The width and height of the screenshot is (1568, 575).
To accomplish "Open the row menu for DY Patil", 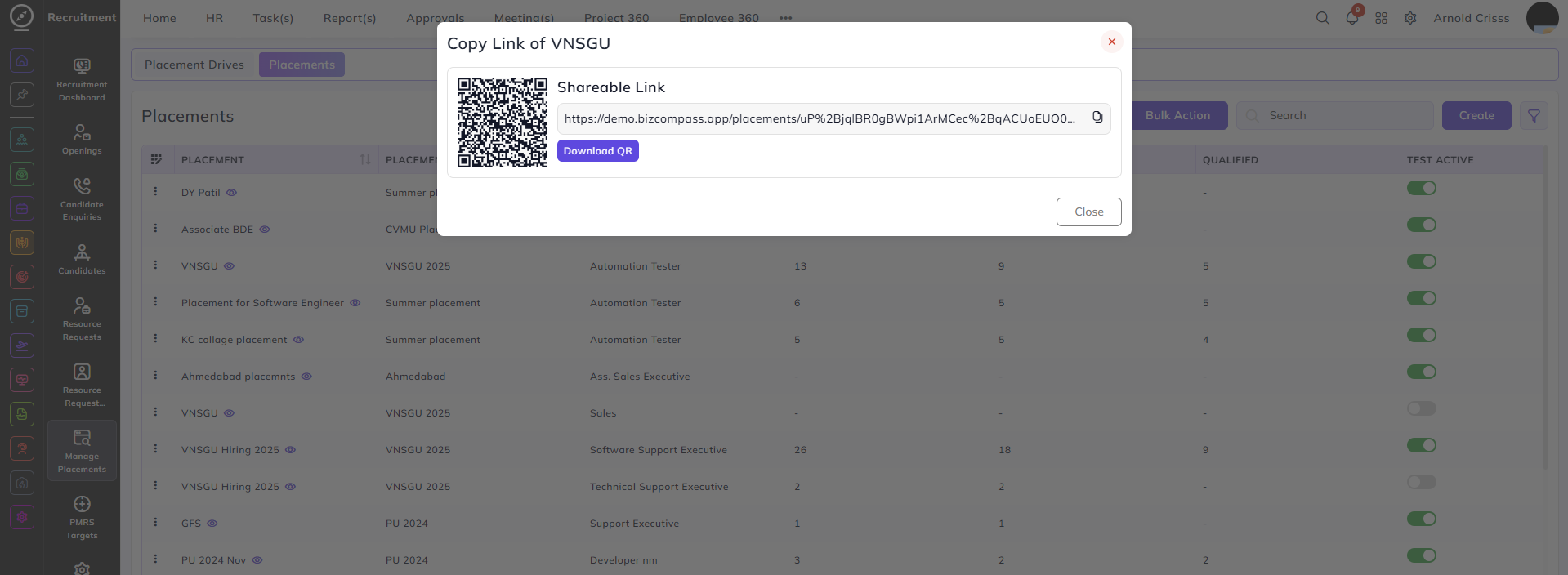I will coord(155,191).
